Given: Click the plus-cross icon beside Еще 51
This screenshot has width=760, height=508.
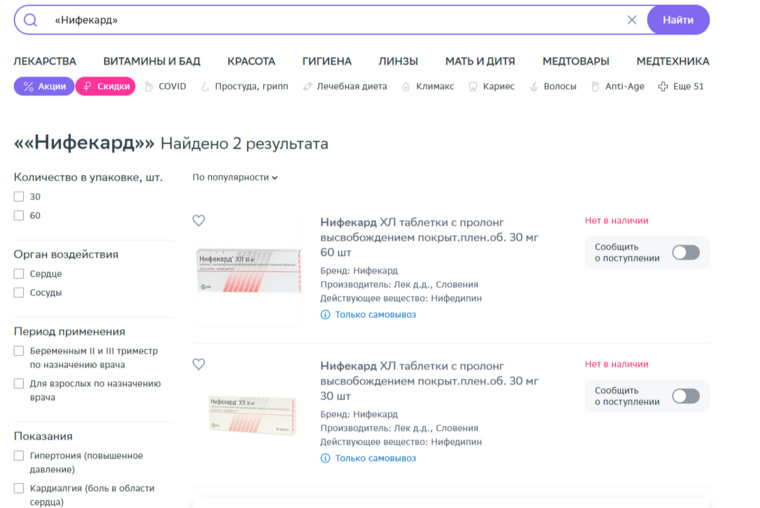Looking at the screenshot, I should [x=663, y=86].
